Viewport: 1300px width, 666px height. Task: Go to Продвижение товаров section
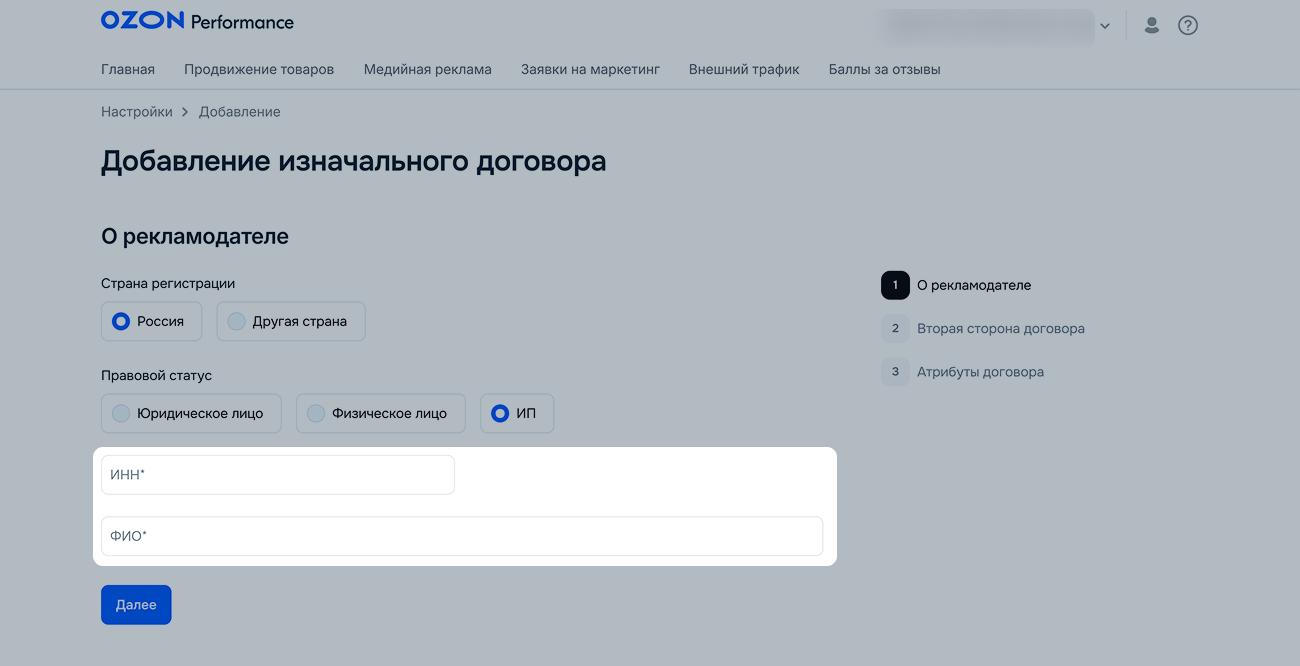(x=259, y=69)
